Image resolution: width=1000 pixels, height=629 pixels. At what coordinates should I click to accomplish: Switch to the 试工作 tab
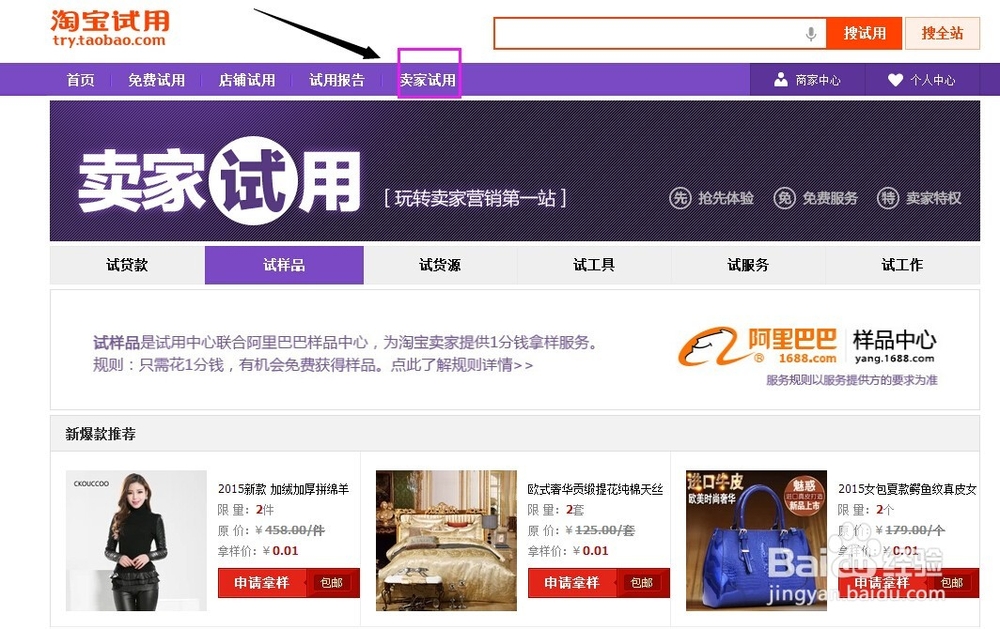point(902,265)
